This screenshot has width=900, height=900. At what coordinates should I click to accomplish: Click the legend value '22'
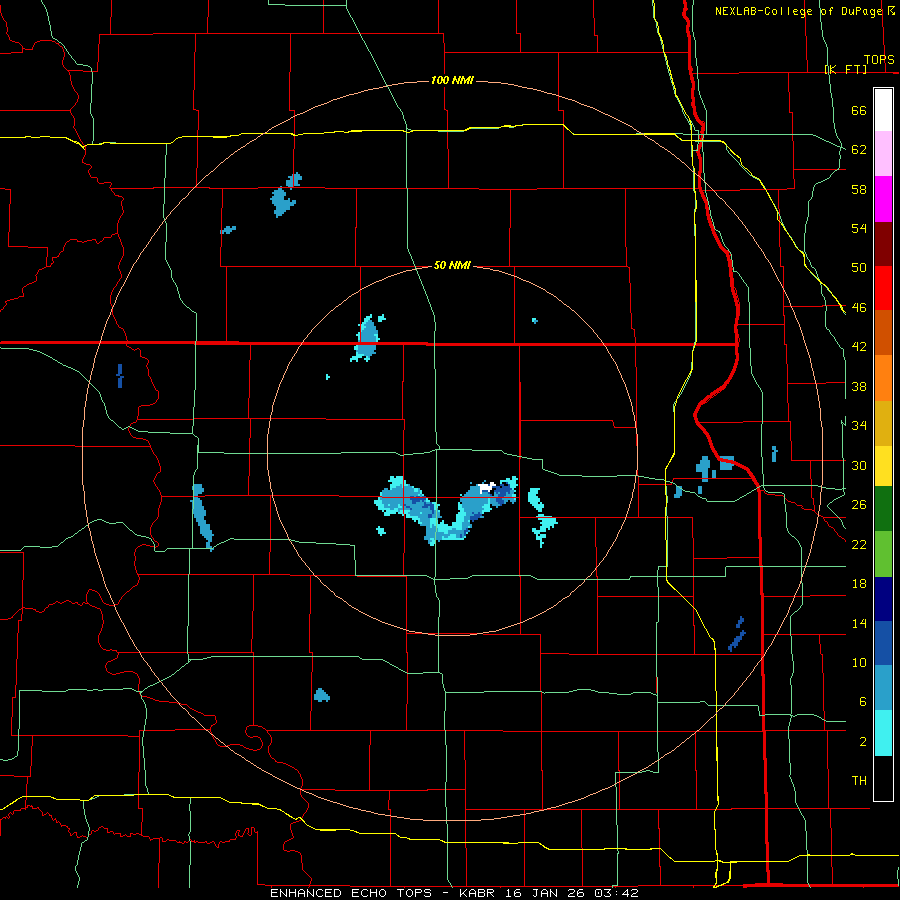click(859, 544)
